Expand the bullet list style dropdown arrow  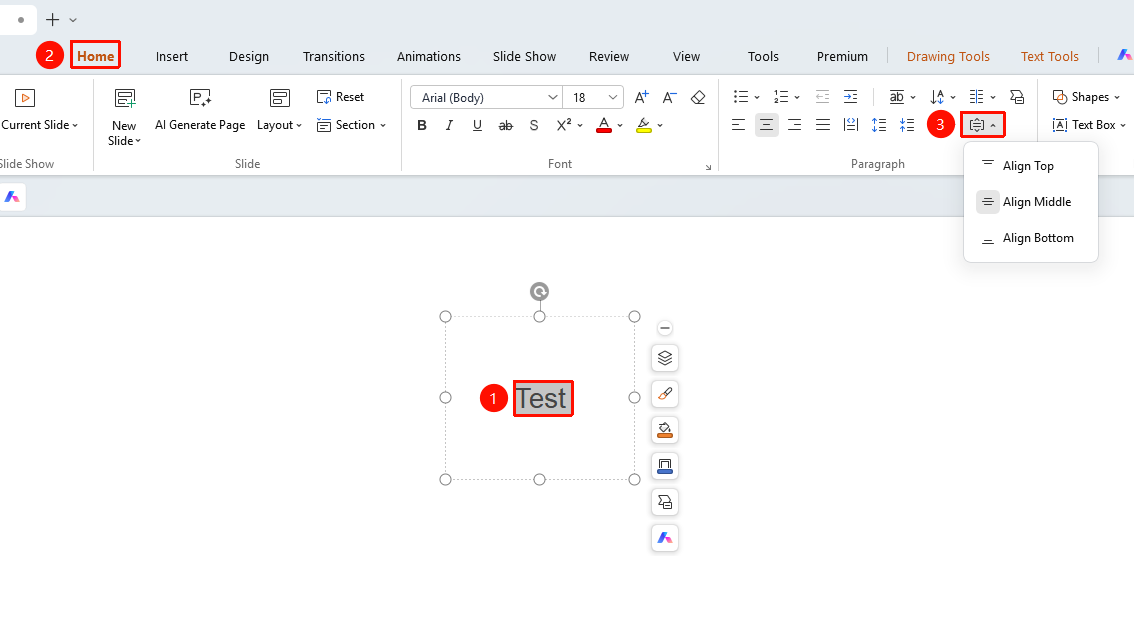(757, 98)
